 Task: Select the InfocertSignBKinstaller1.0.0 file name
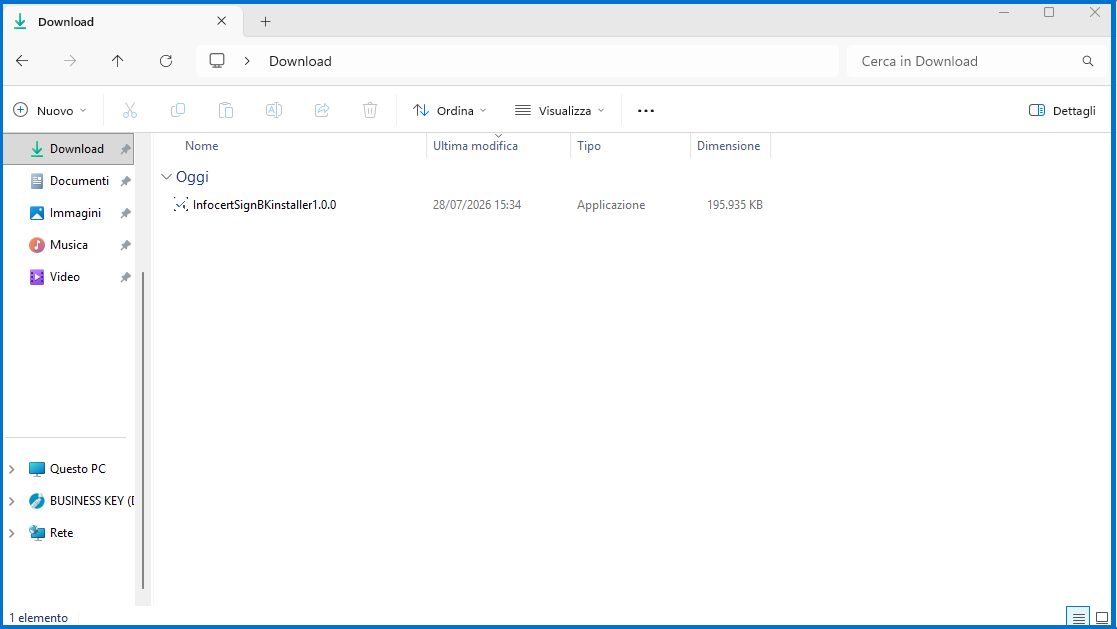click(264, 205)
